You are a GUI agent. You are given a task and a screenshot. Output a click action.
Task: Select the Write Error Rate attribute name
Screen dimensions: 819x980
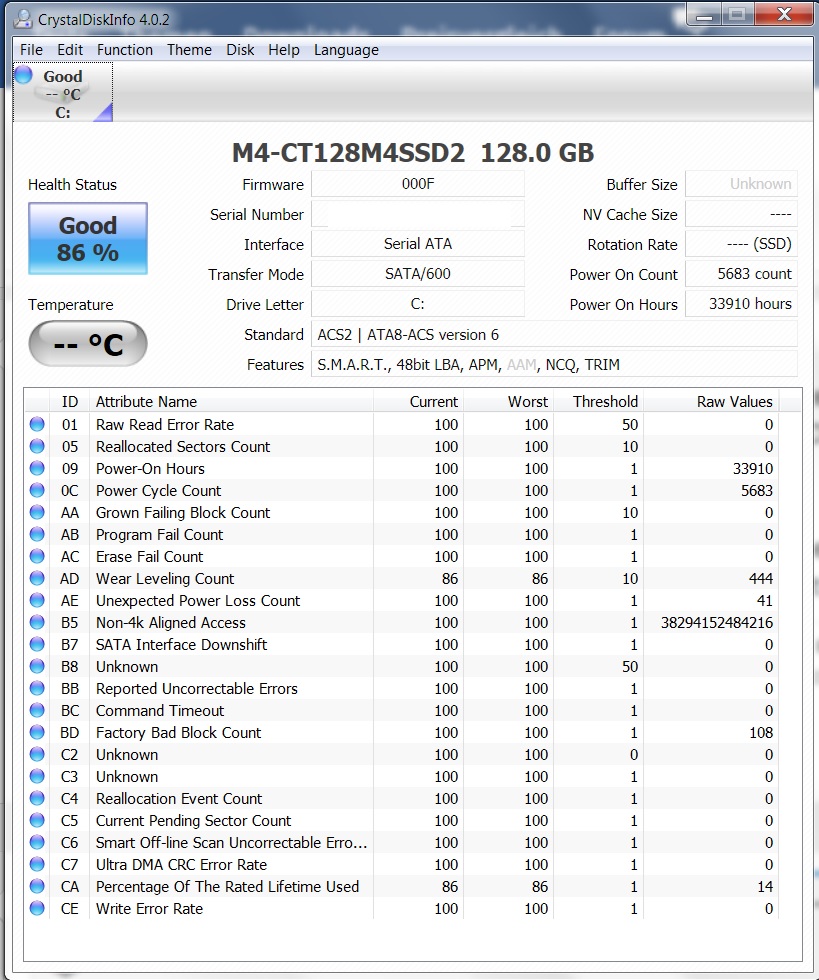coord(149,909)
